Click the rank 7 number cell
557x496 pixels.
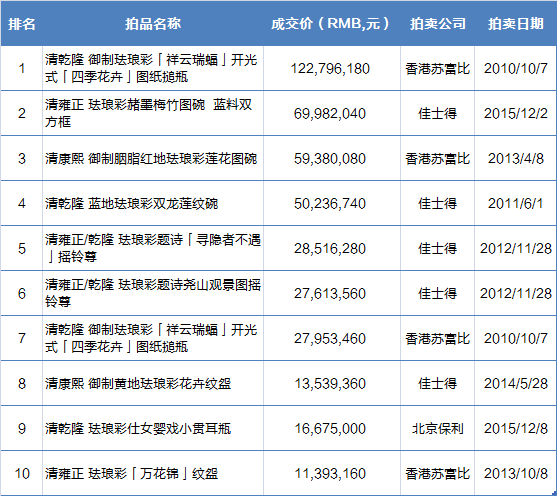click(22, 338)
